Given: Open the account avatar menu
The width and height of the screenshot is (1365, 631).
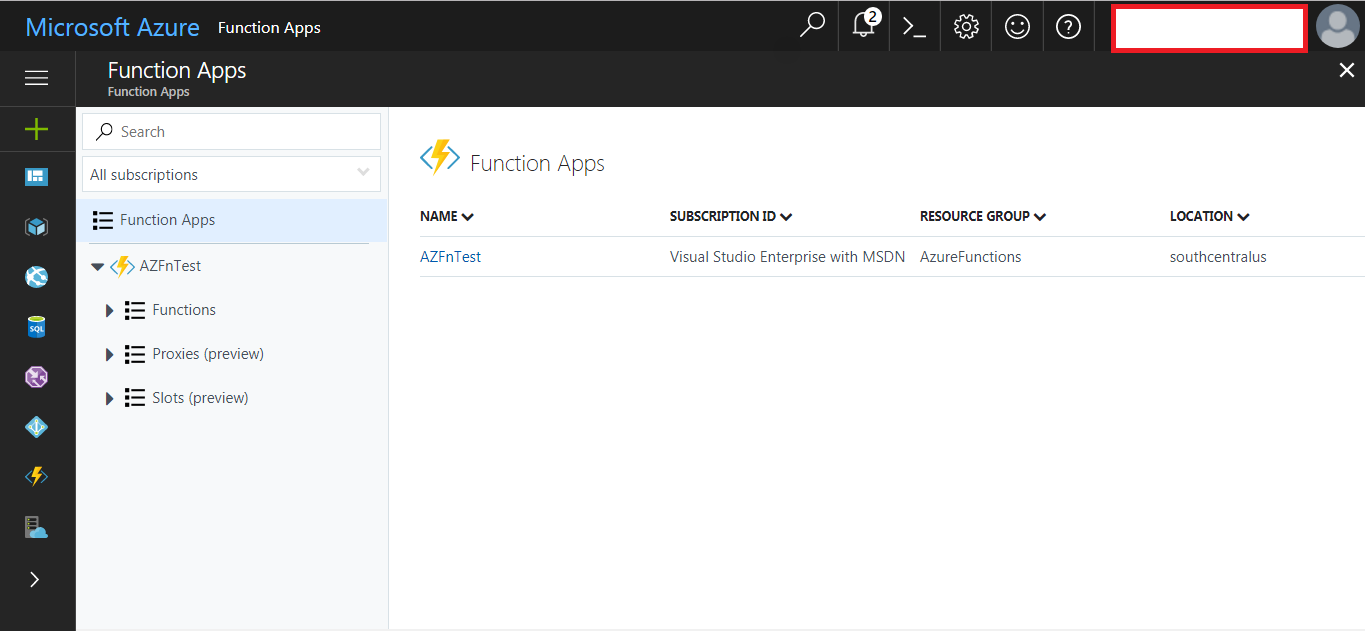Looking at the screenshot, I should click(x=1338, y=26).
